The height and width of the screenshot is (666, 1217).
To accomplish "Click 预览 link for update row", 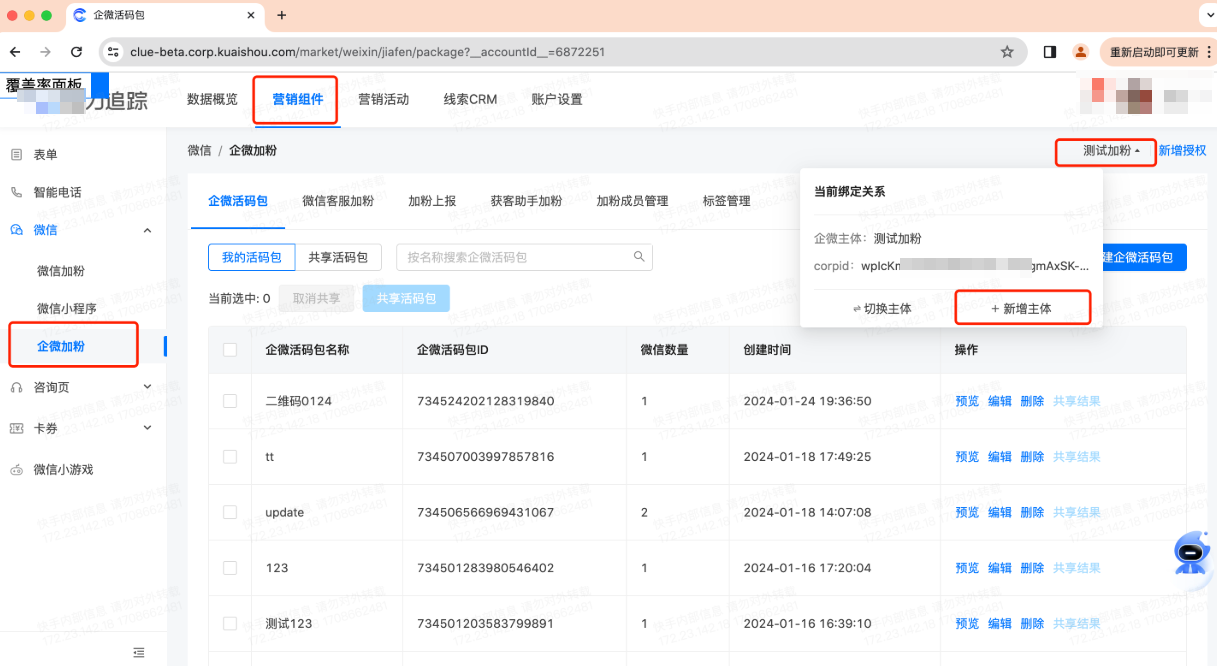I will pyautogui.click(x=965, y=511).
